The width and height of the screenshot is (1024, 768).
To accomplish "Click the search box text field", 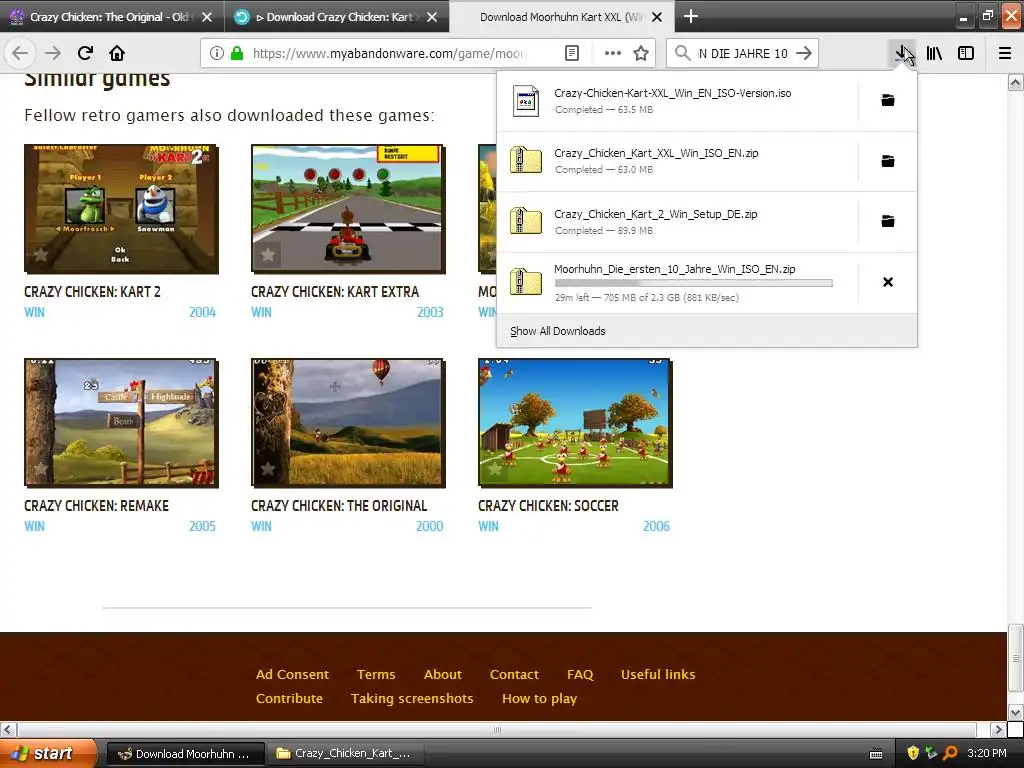I will [x=743, y=54].
